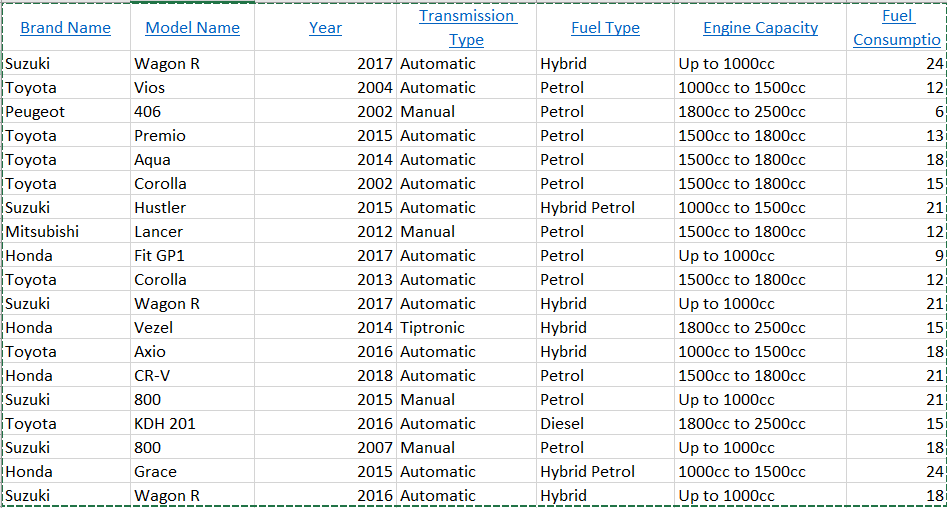This screenshot has height=508, width=947.
Task: Select year 2002 in Corolla row
Action: 326,184
